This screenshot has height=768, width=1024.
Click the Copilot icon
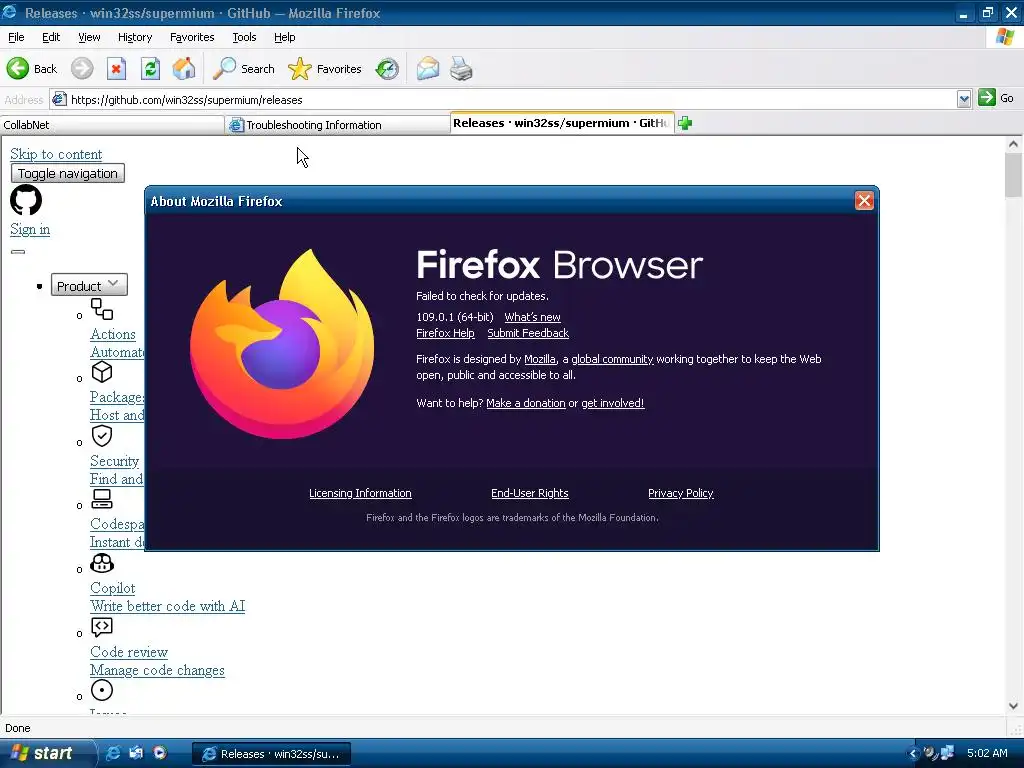coord(102,563)
